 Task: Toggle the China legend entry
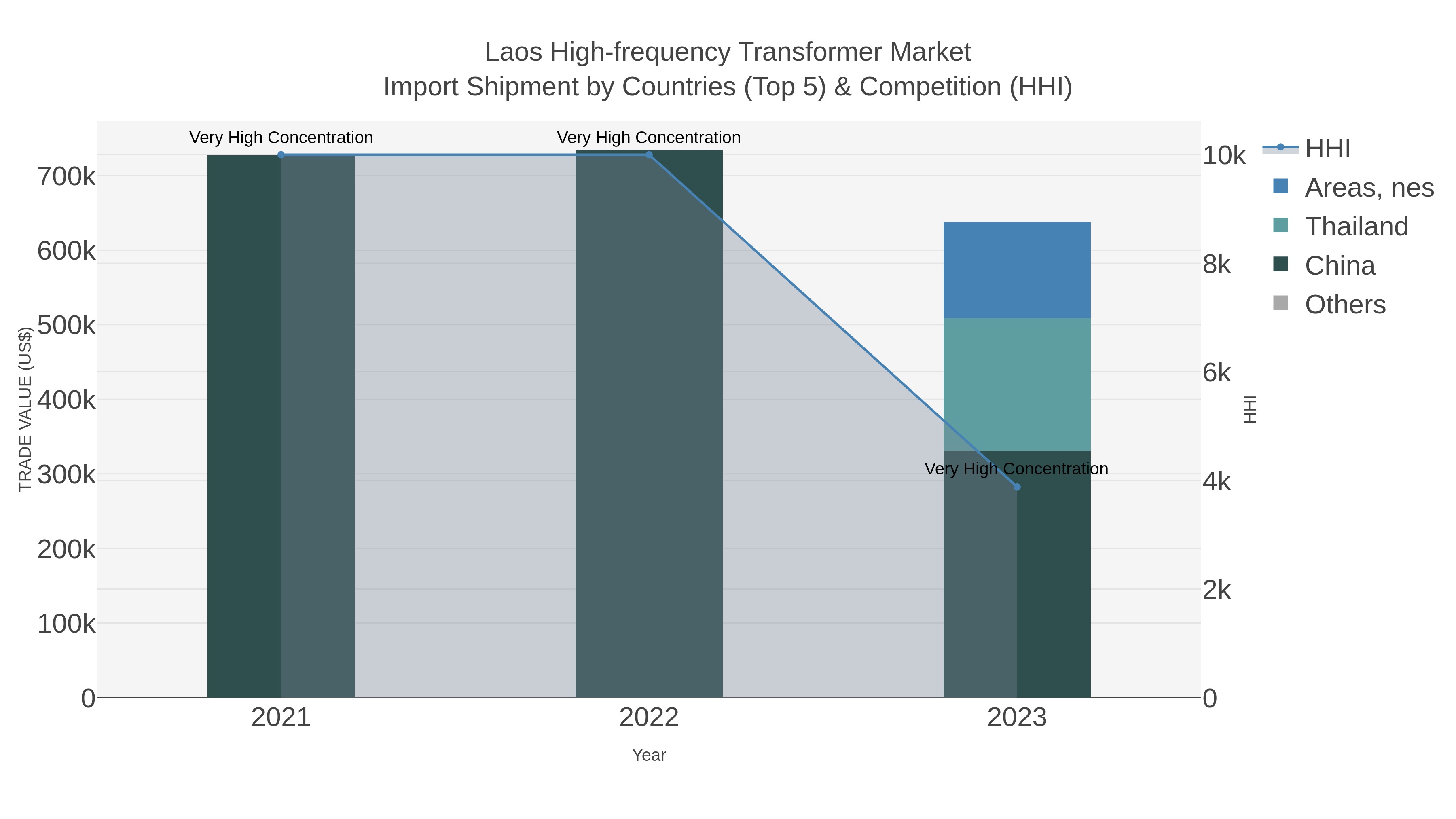[1324, 266]
